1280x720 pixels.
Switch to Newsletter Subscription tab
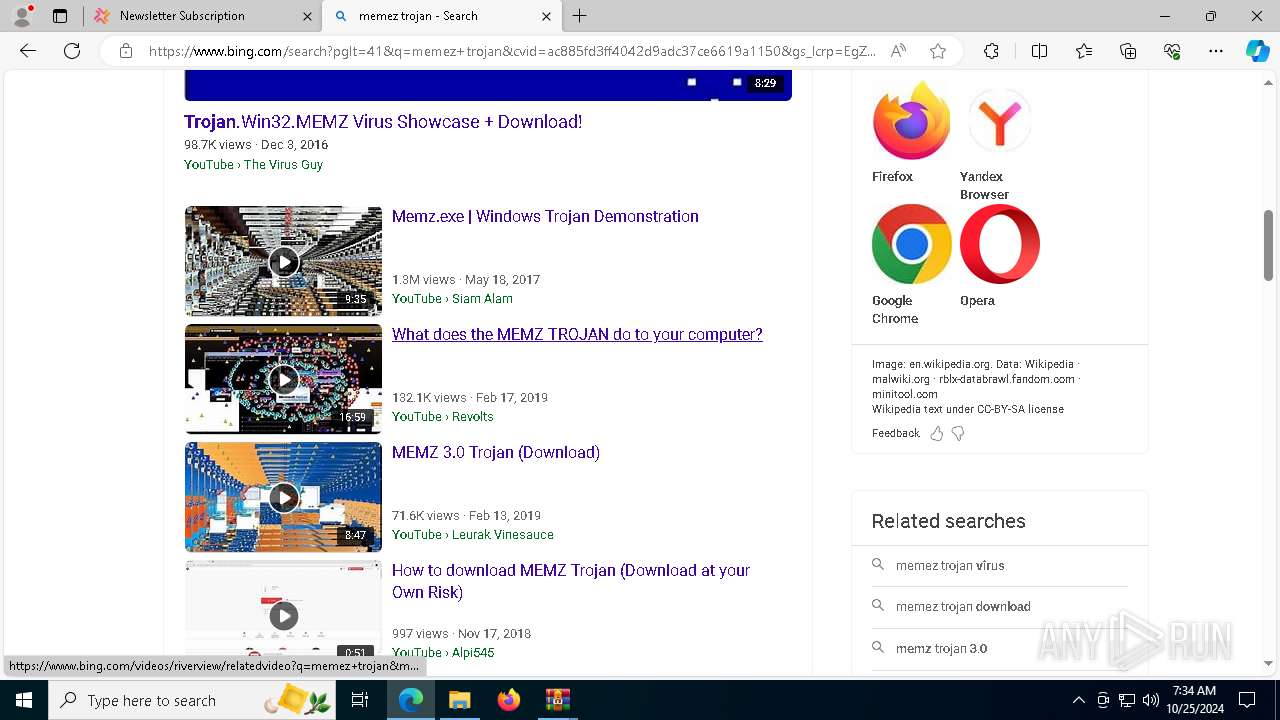(202, 16)
